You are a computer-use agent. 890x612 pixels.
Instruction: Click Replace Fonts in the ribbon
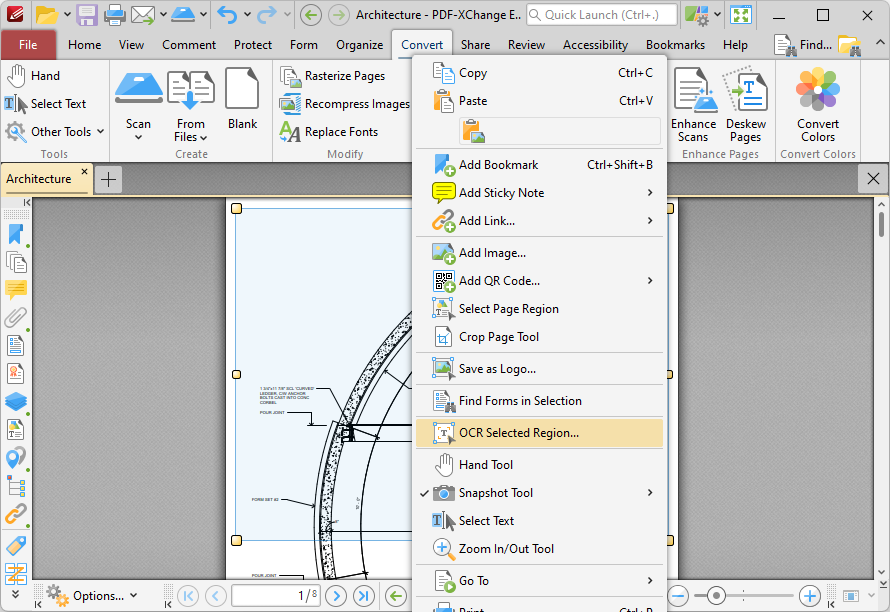pos(329,132)
